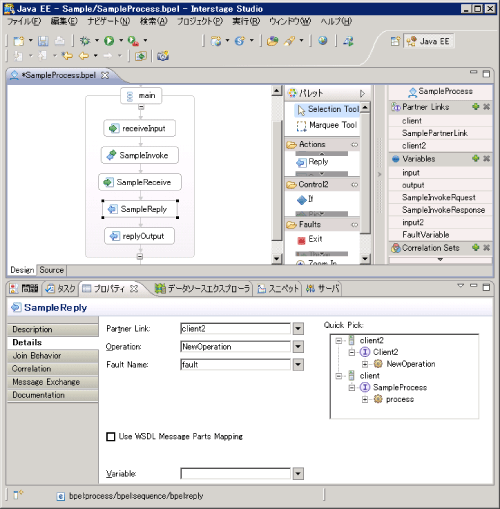Expand the NewOperation tree node
The height and width of the screenshot is (509, 500).
pyautogui.click(x=365, y=364)
